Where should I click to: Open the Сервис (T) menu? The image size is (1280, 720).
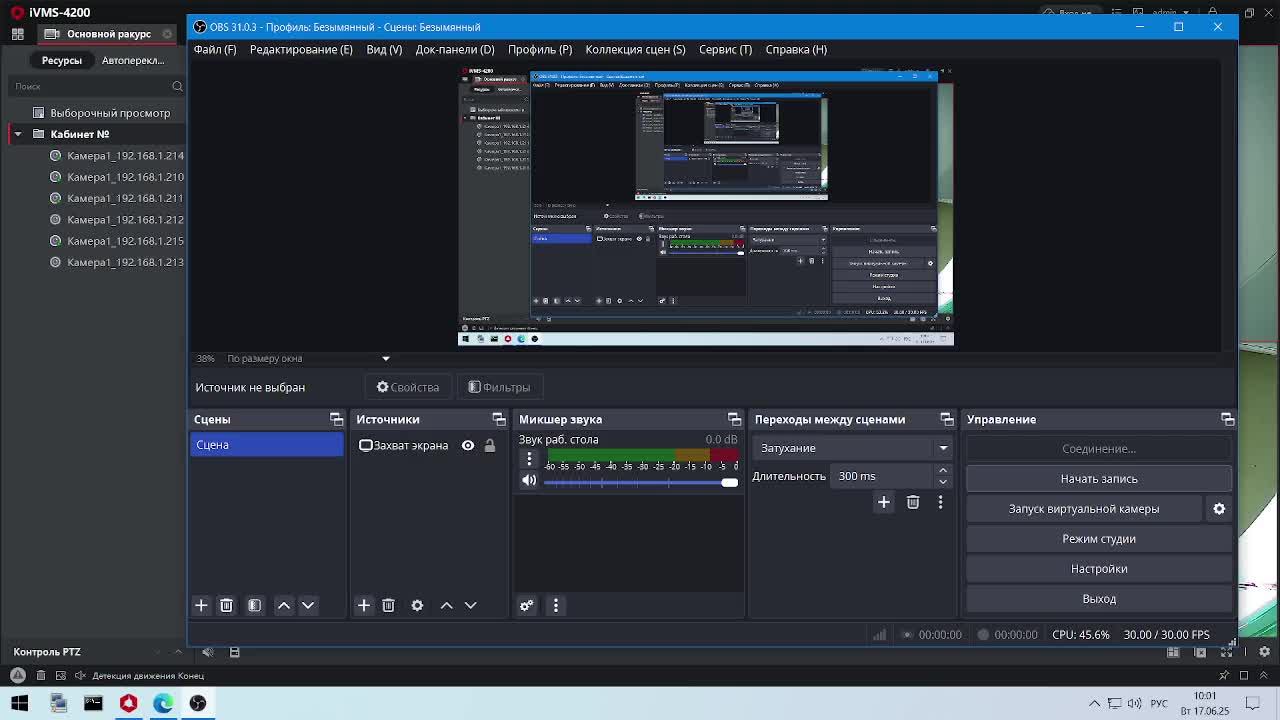point(726,49)
